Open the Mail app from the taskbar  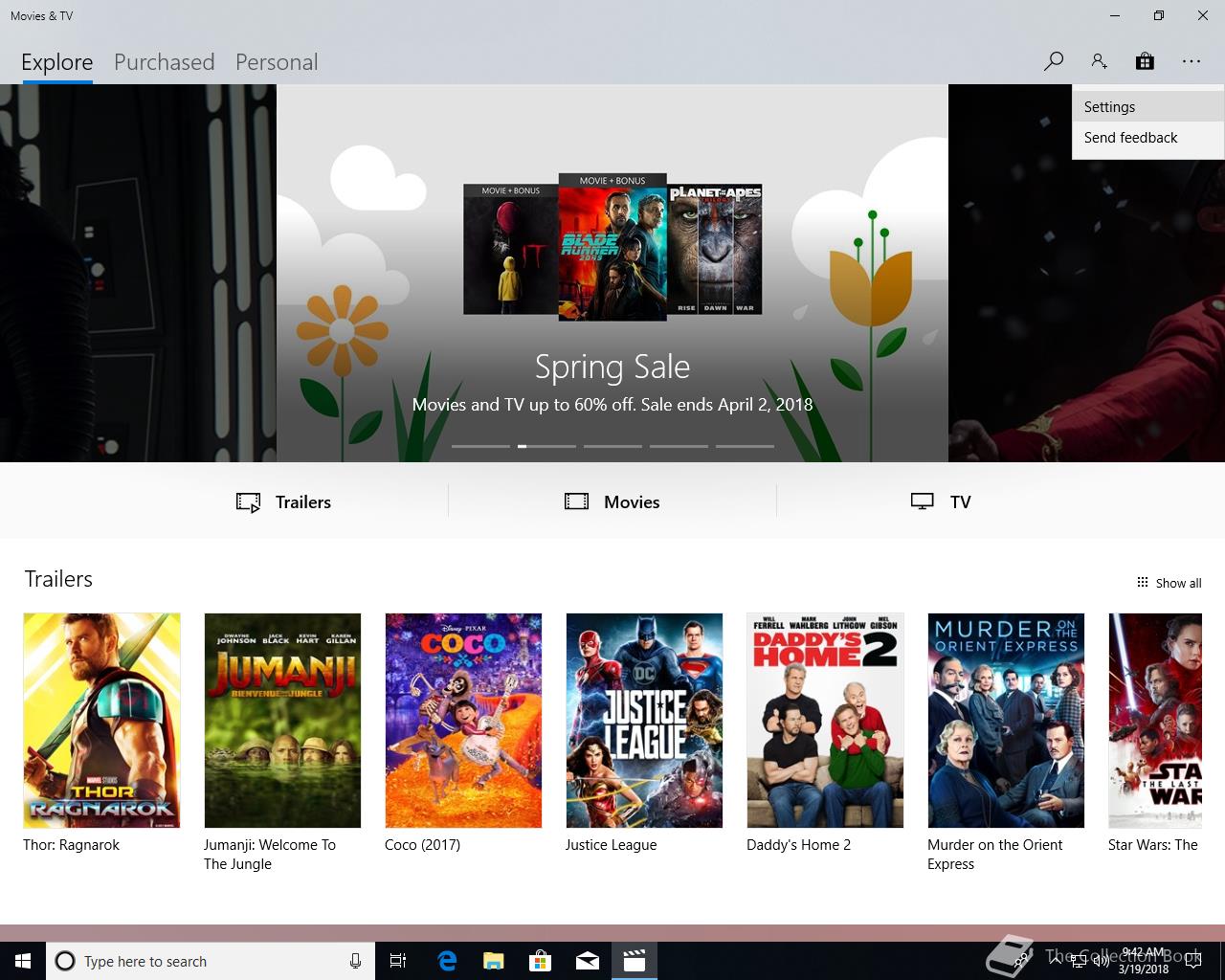(x=588, y=961)
